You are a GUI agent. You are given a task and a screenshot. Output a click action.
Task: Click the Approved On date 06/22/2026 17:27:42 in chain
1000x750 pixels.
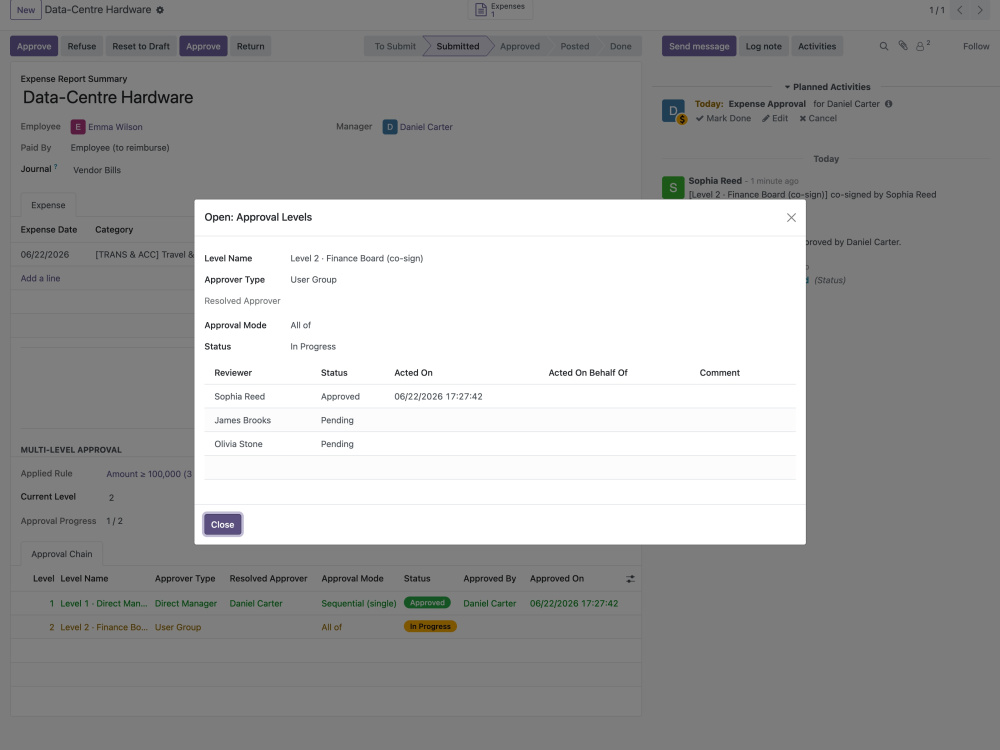click(x=573, y=603)
